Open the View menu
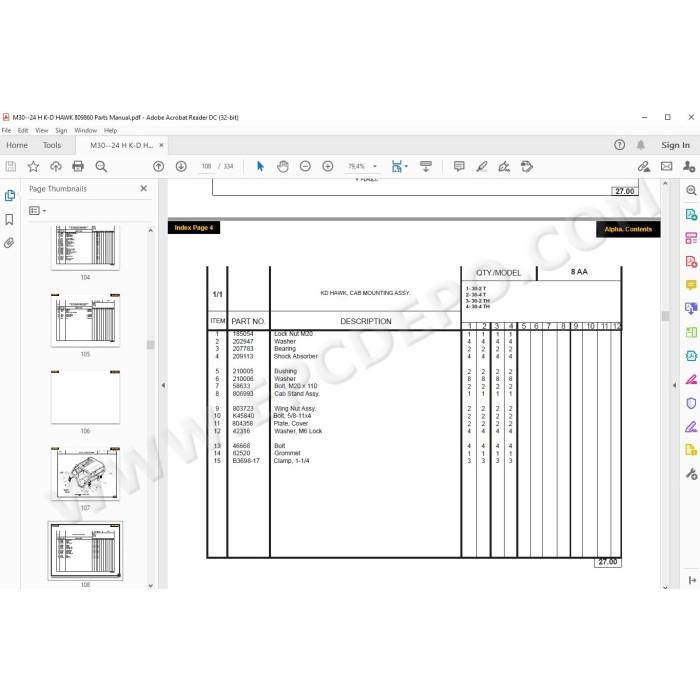This screenshot has height=700, width=700. (42, 130)
